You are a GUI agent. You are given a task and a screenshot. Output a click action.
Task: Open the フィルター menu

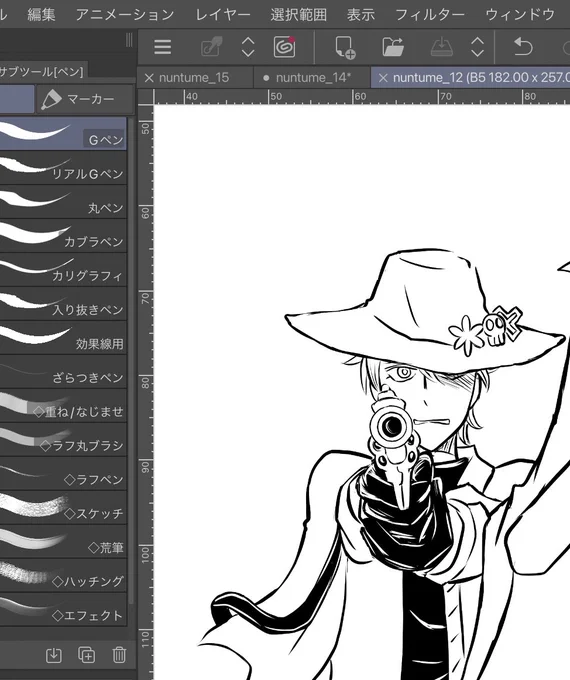coord(430,15)
